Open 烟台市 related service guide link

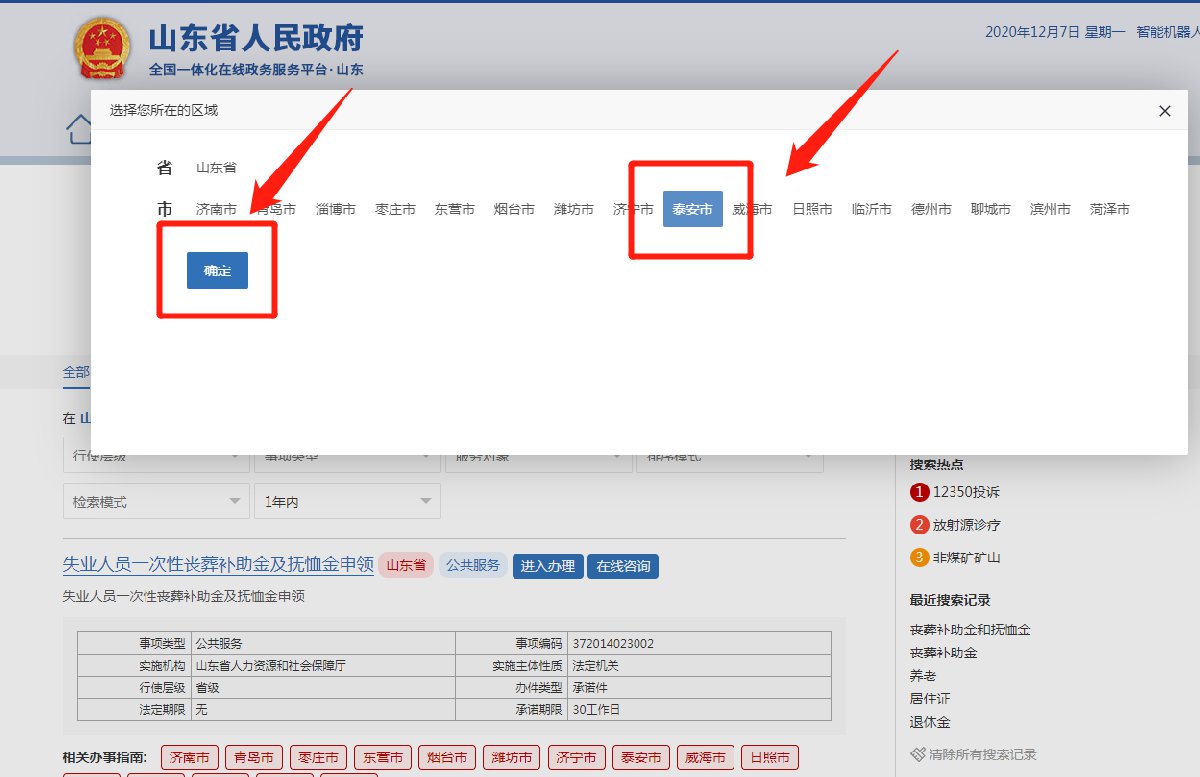click(447, 758)
